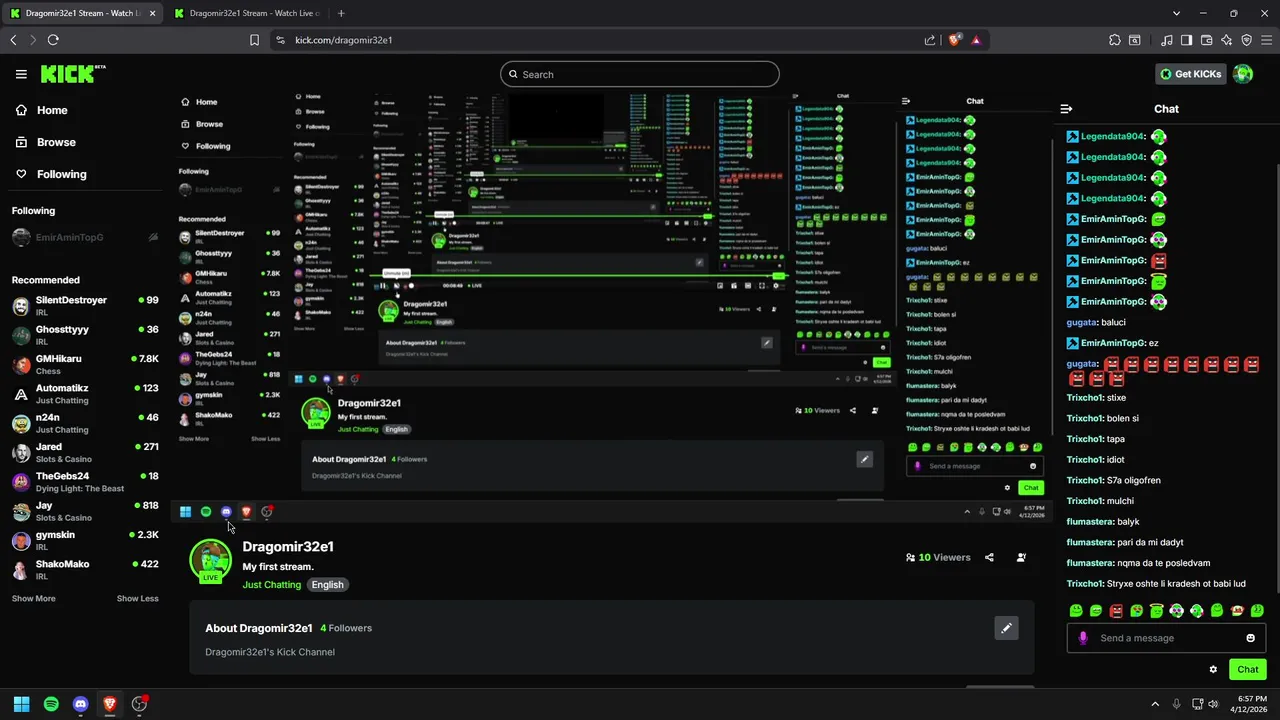Select the first Dragomir32e1 Stream tab
Image resolution: width=1280 pixels, height=720 pixels.
(82, 13)
